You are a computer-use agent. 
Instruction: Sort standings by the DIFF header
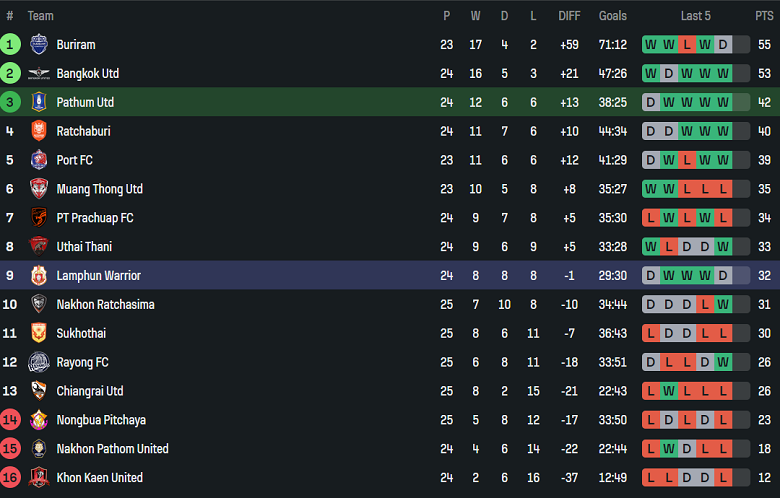coord(569,16)
